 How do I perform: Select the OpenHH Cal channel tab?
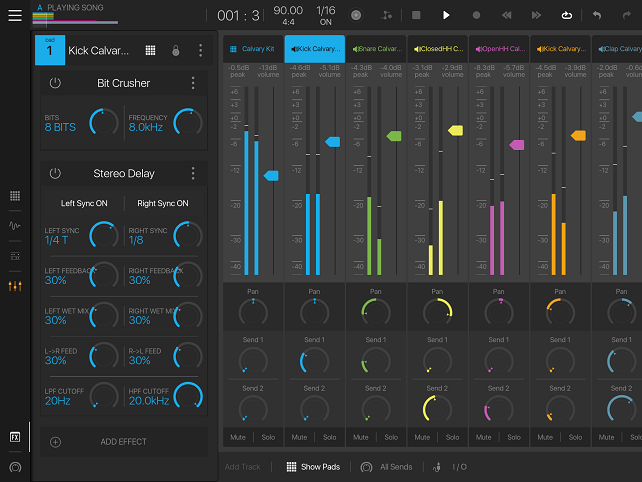499,49
